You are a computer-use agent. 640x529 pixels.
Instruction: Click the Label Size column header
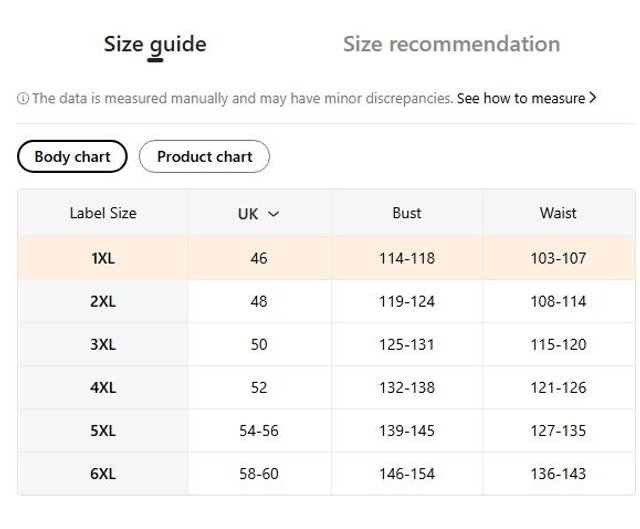[103, 213]
